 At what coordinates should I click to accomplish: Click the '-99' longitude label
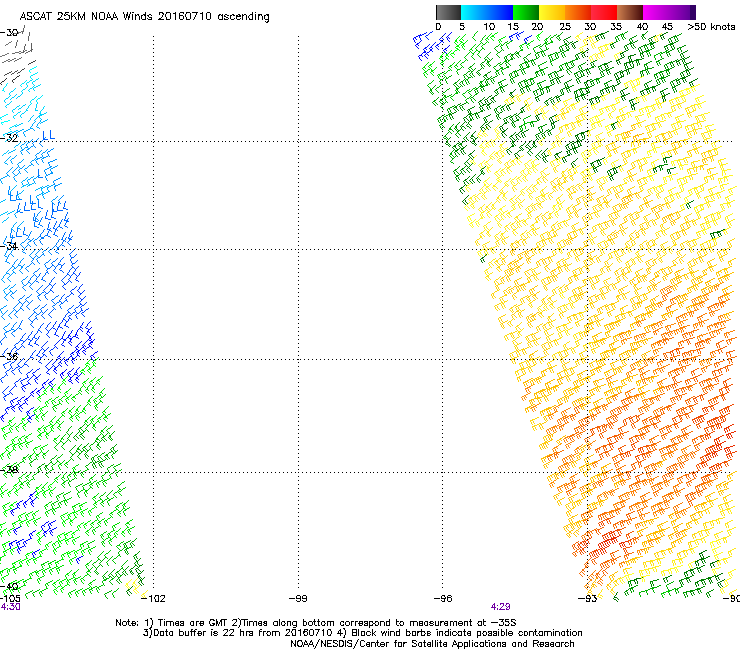[x=298, y=599]
